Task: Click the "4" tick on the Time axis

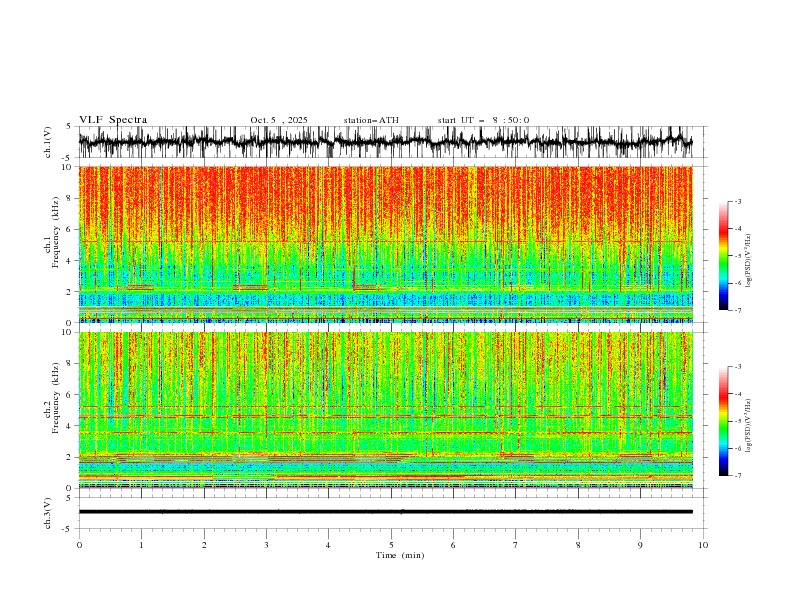Action: 328,545
